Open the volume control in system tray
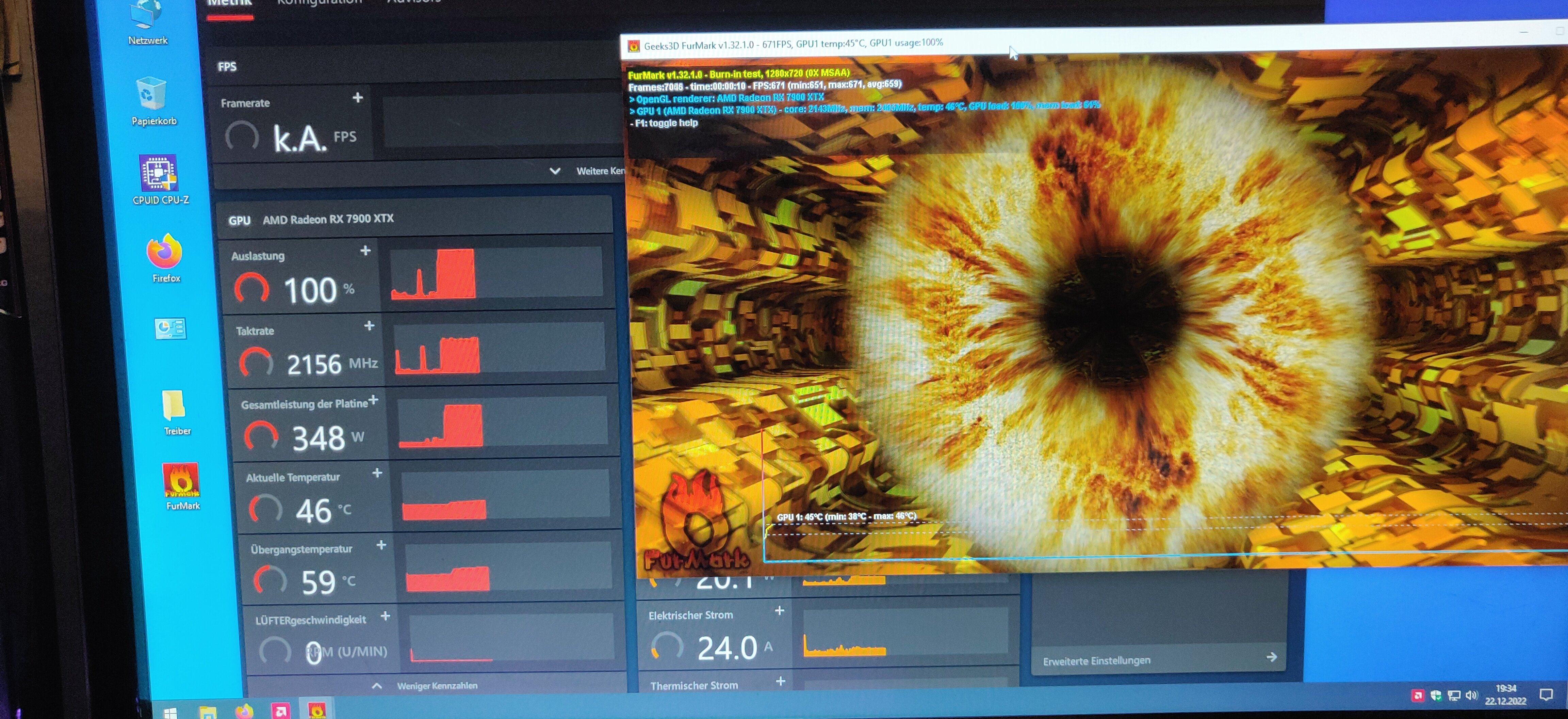The image size is (1568, 719). click(1472, 694)
